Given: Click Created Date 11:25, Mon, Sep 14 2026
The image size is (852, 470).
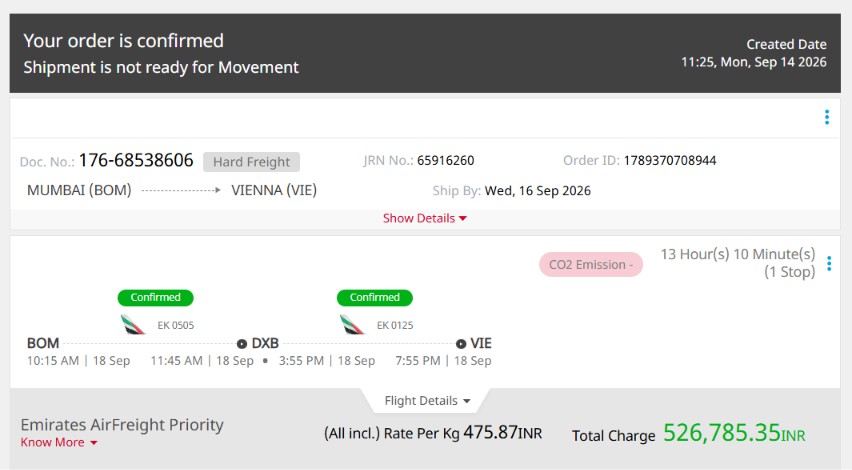Looking at the screenshot, I should (x=754, y=62).
